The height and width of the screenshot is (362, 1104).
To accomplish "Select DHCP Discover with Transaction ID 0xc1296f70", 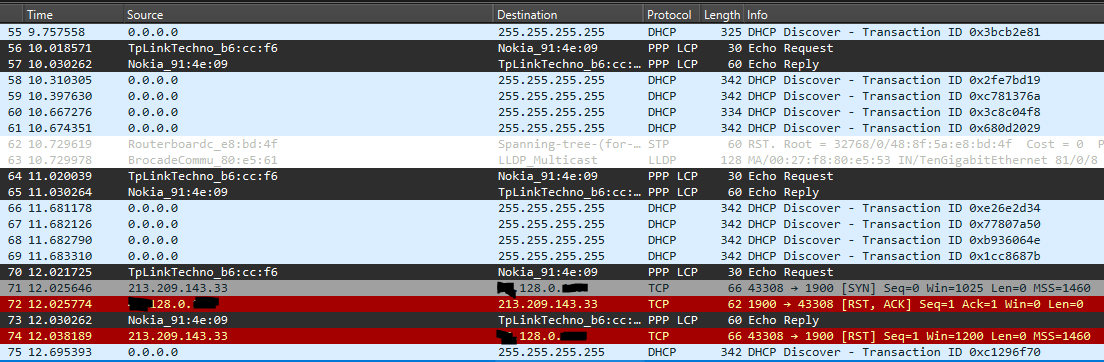I will 552,351.
